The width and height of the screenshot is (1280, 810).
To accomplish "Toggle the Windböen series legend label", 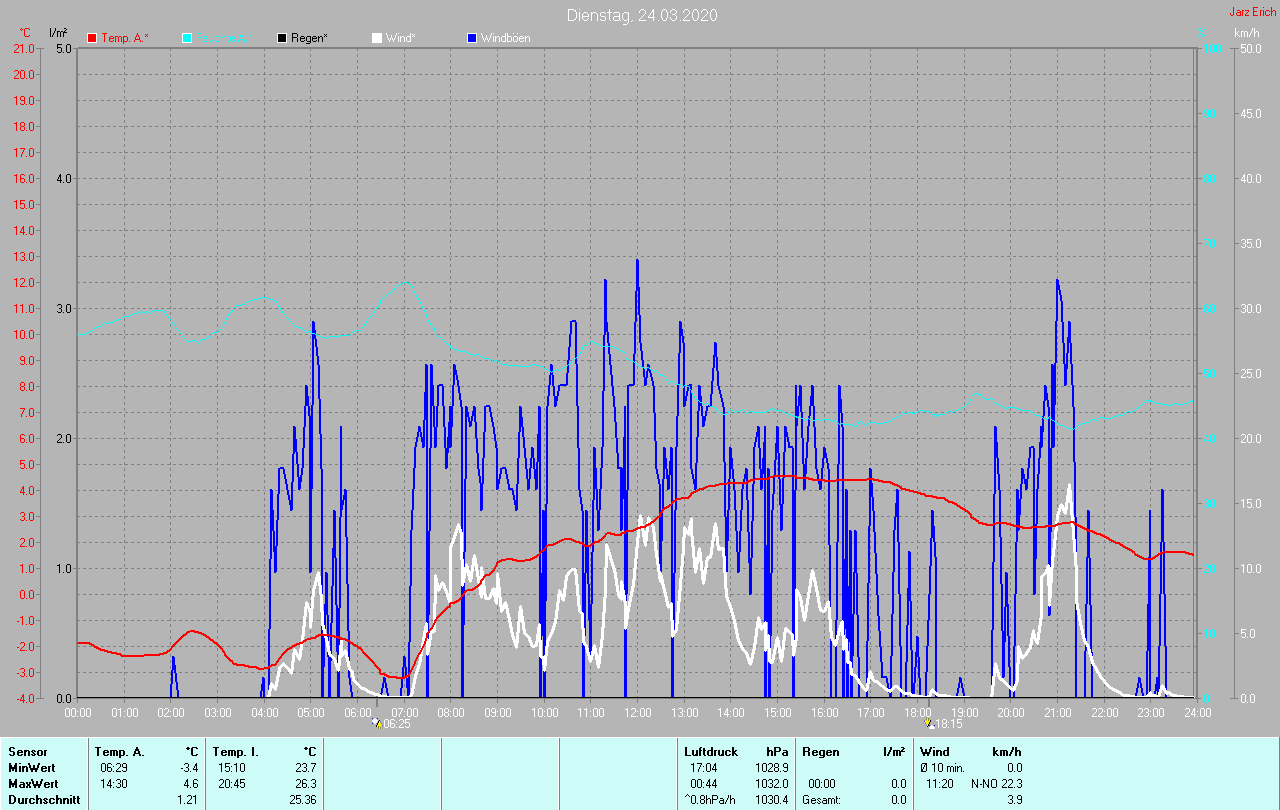I will (x=506, y=38).
